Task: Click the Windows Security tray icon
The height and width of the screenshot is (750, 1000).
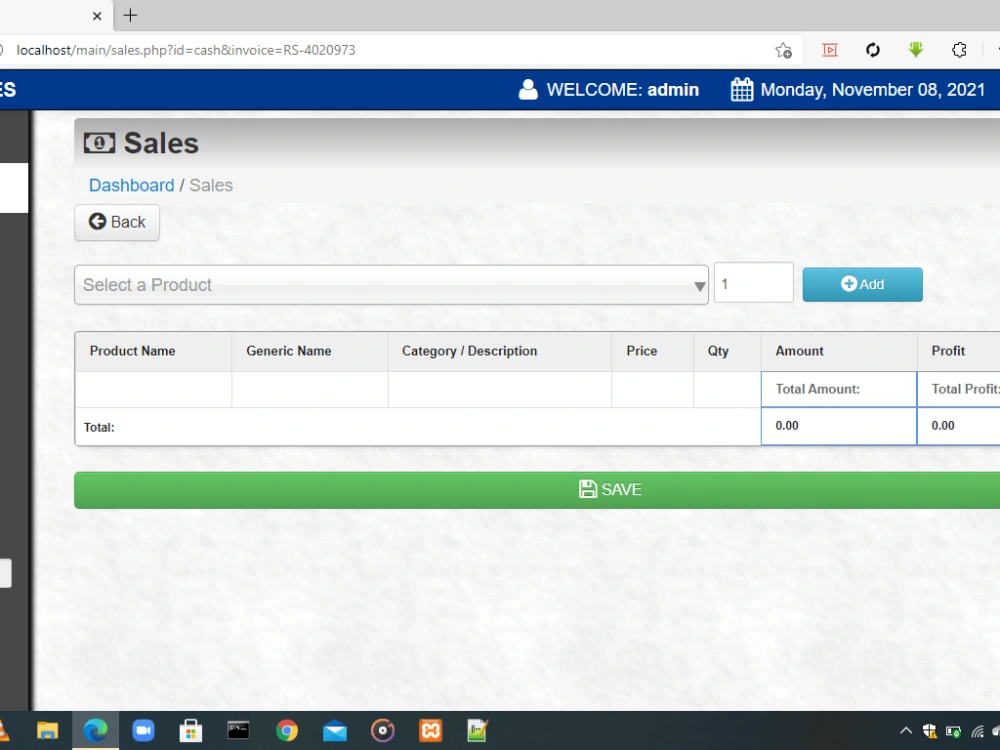Action: pos(930,731)
